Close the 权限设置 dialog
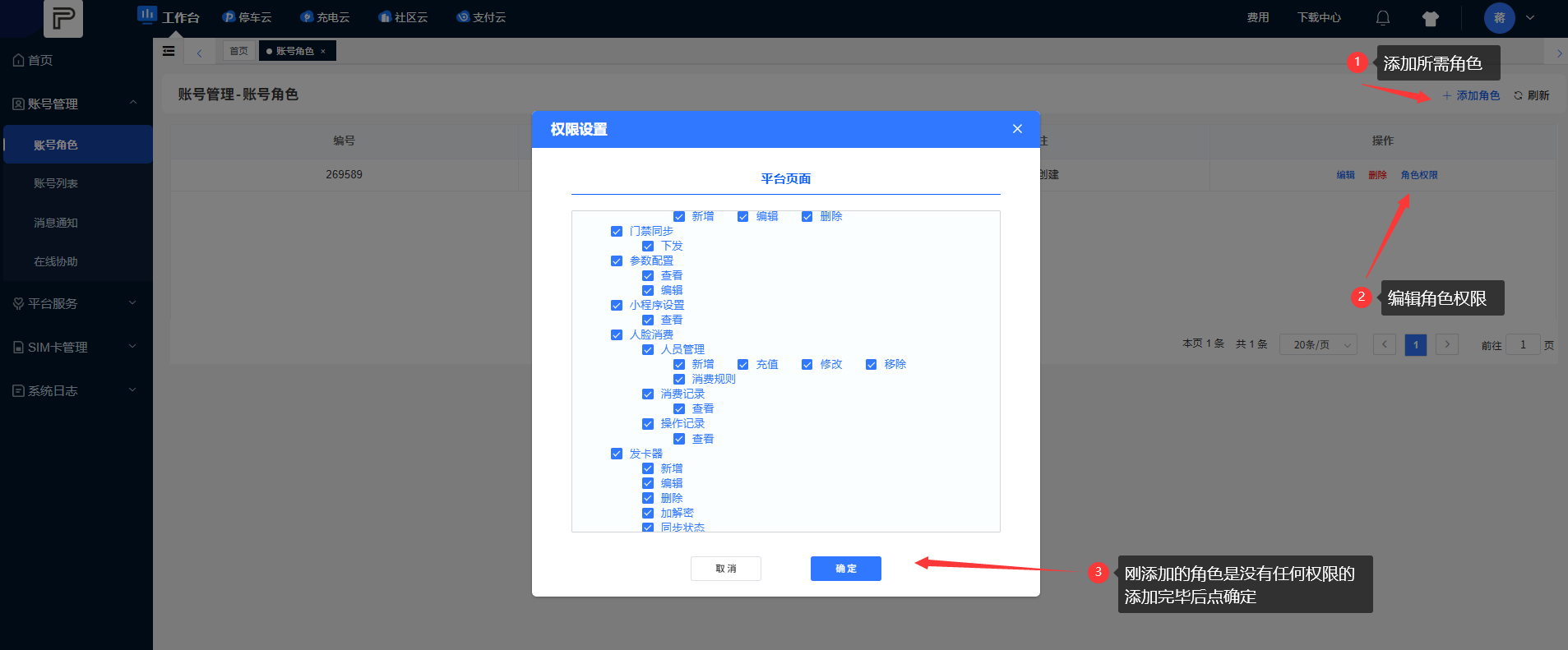 [x=1017, y=129]
